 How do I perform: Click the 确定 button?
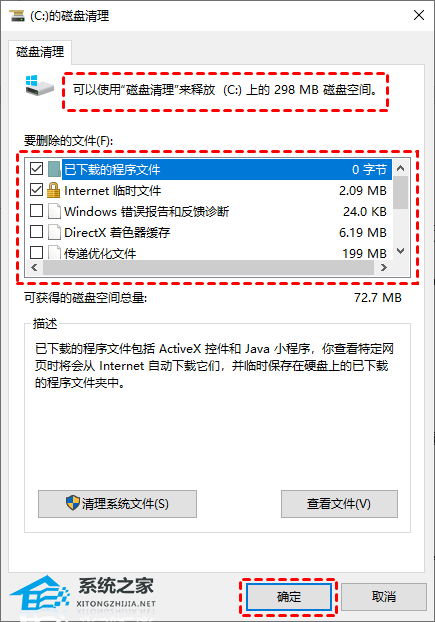coord(289,597)
